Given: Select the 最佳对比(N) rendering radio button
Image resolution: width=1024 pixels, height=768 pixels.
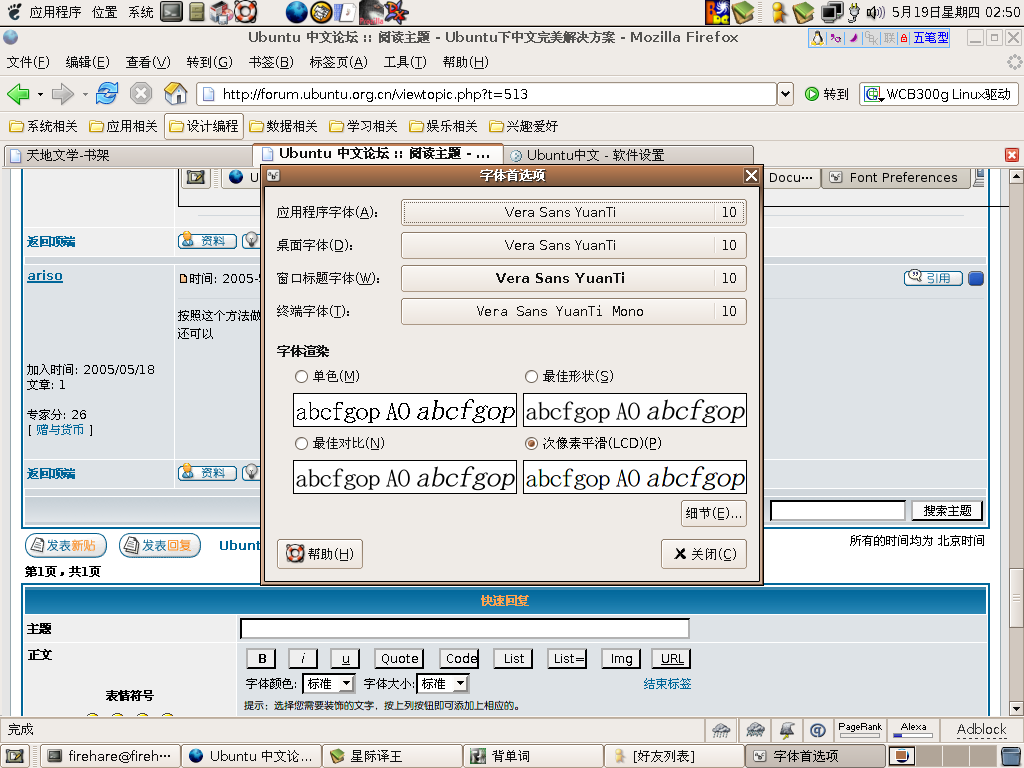Looking at the screenshot, I should tap(301, 443).
